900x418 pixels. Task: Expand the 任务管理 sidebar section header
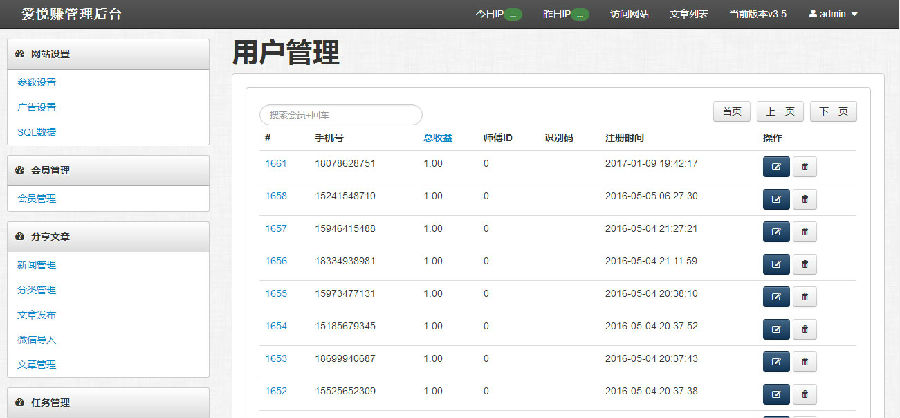pos(108,402)
